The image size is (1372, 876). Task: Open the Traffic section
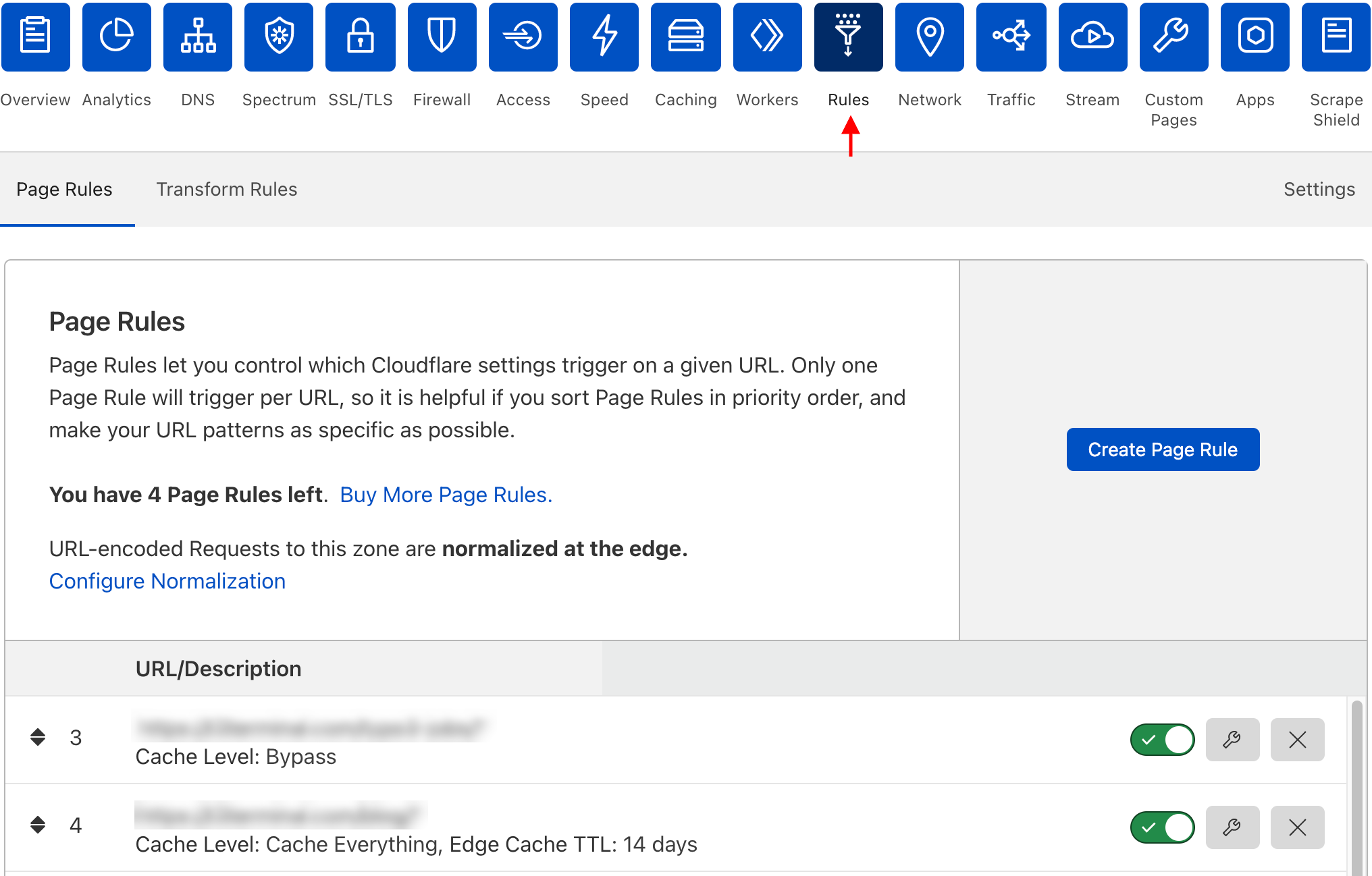point(1011,36)
